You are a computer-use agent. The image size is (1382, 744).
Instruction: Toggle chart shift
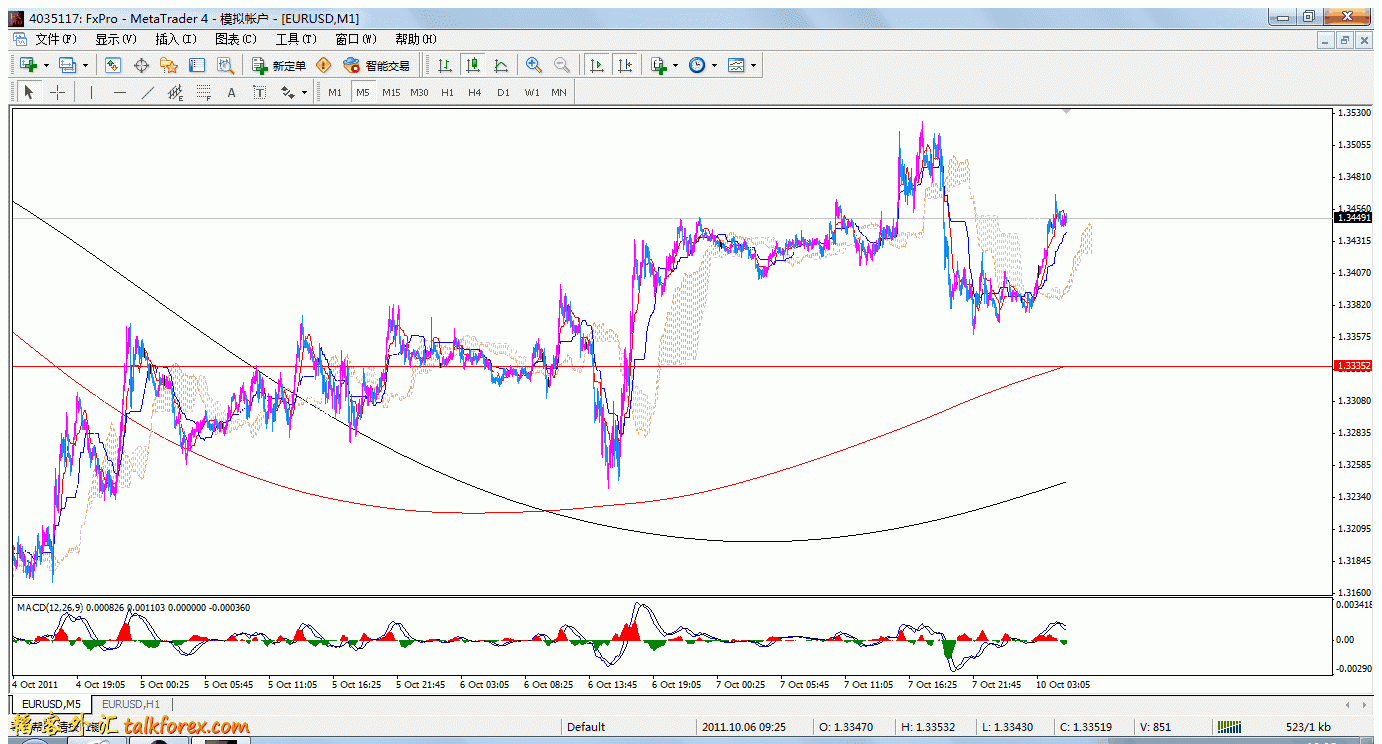625,65
